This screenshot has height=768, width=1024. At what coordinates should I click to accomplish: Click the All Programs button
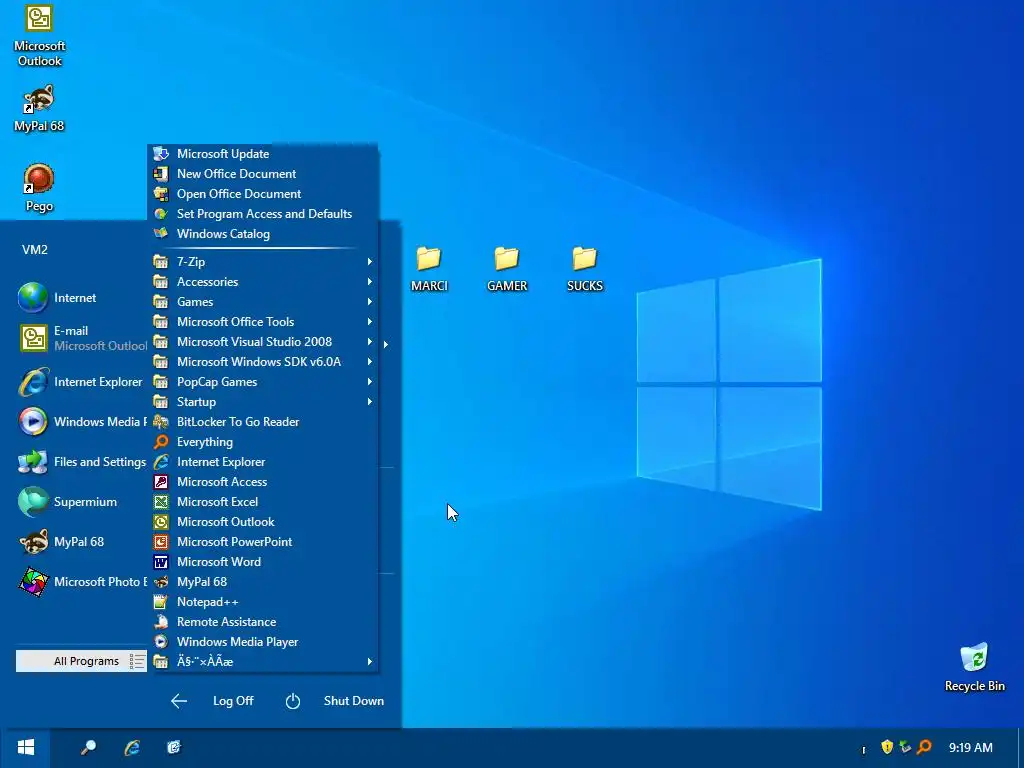82,661
